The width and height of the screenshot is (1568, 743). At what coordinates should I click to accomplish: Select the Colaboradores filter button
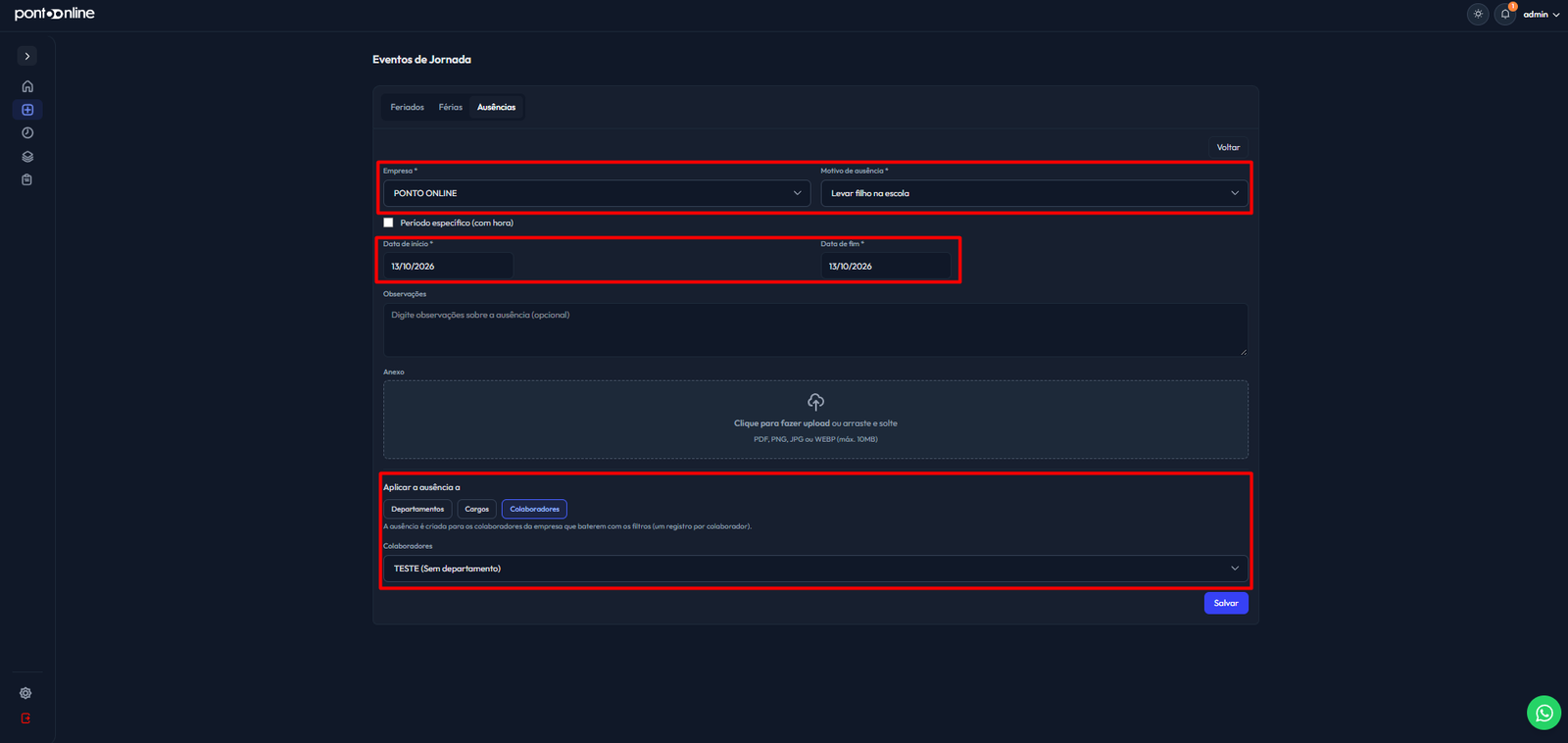point(534,509)
